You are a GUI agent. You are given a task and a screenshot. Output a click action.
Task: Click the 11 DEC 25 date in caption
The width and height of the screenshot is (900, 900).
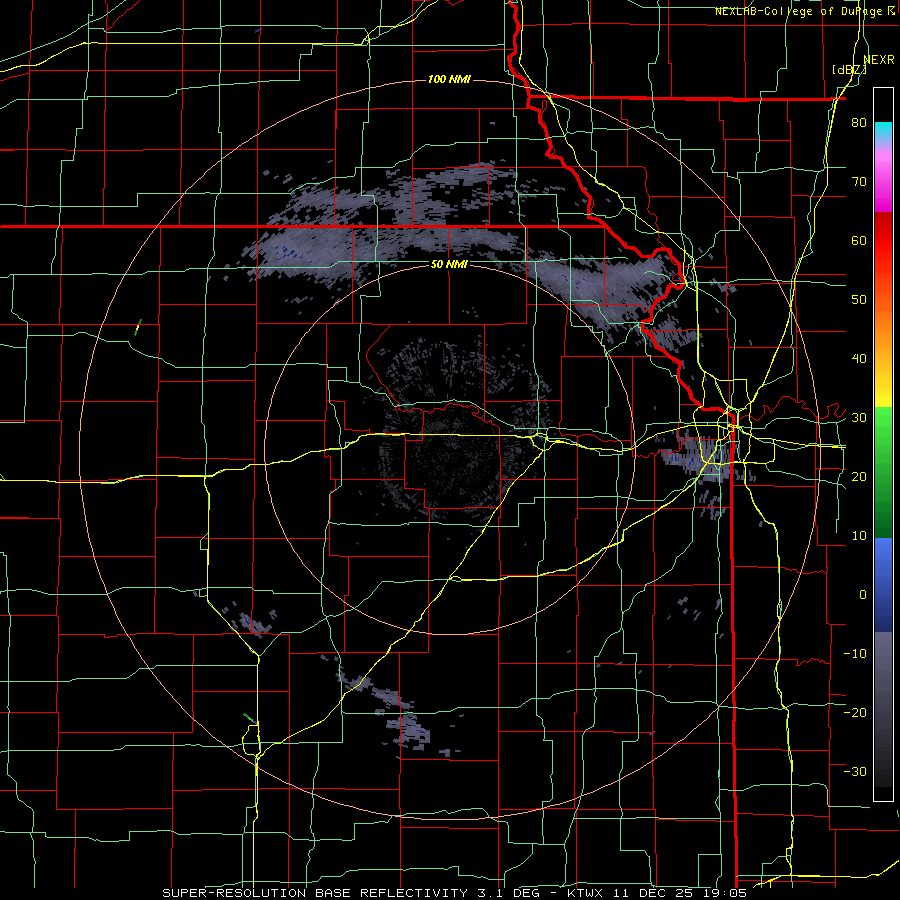[x=654, y=893]
